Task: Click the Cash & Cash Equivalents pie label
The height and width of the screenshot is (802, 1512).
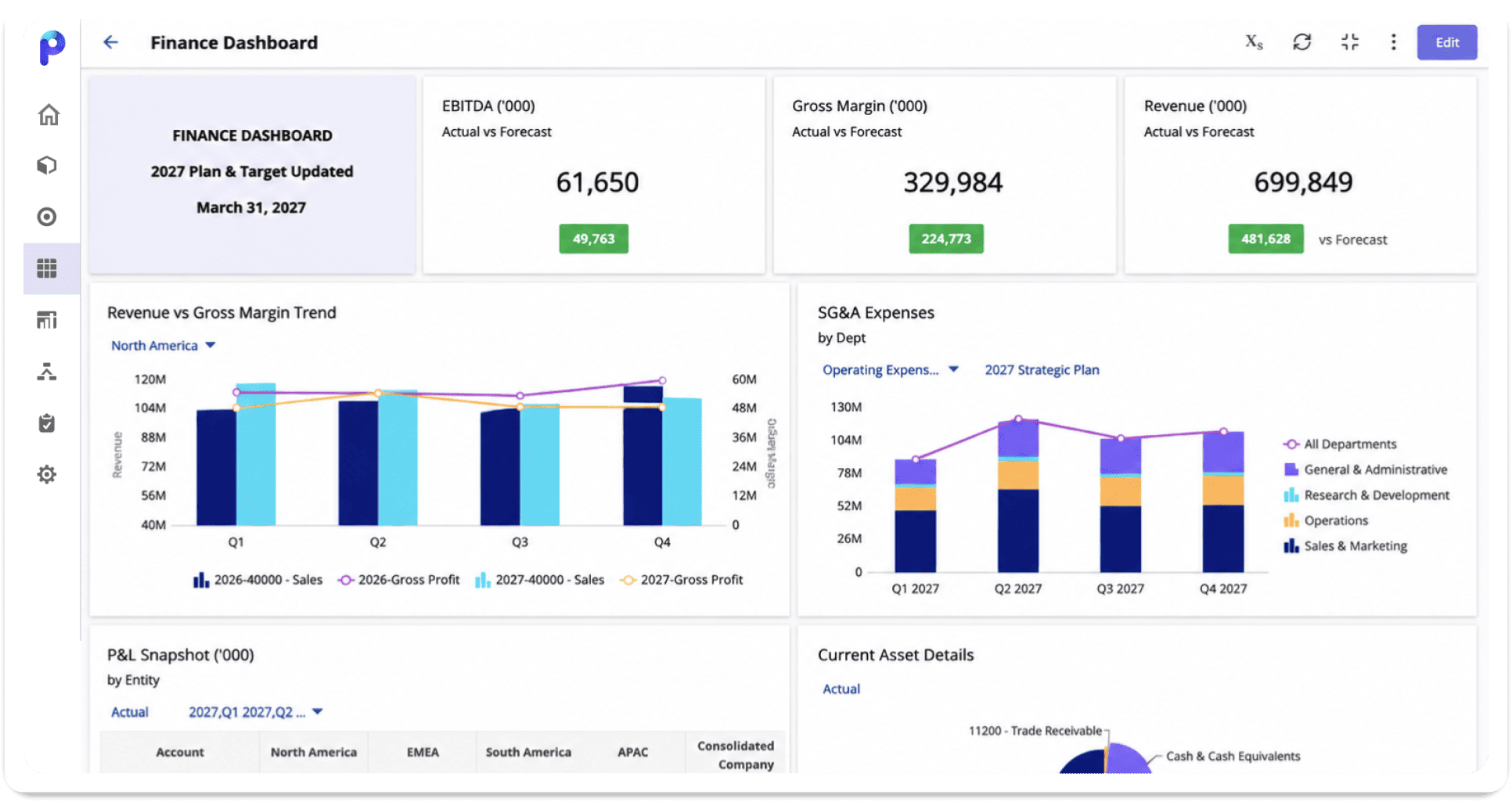Action: click(x=1233, y=756)
